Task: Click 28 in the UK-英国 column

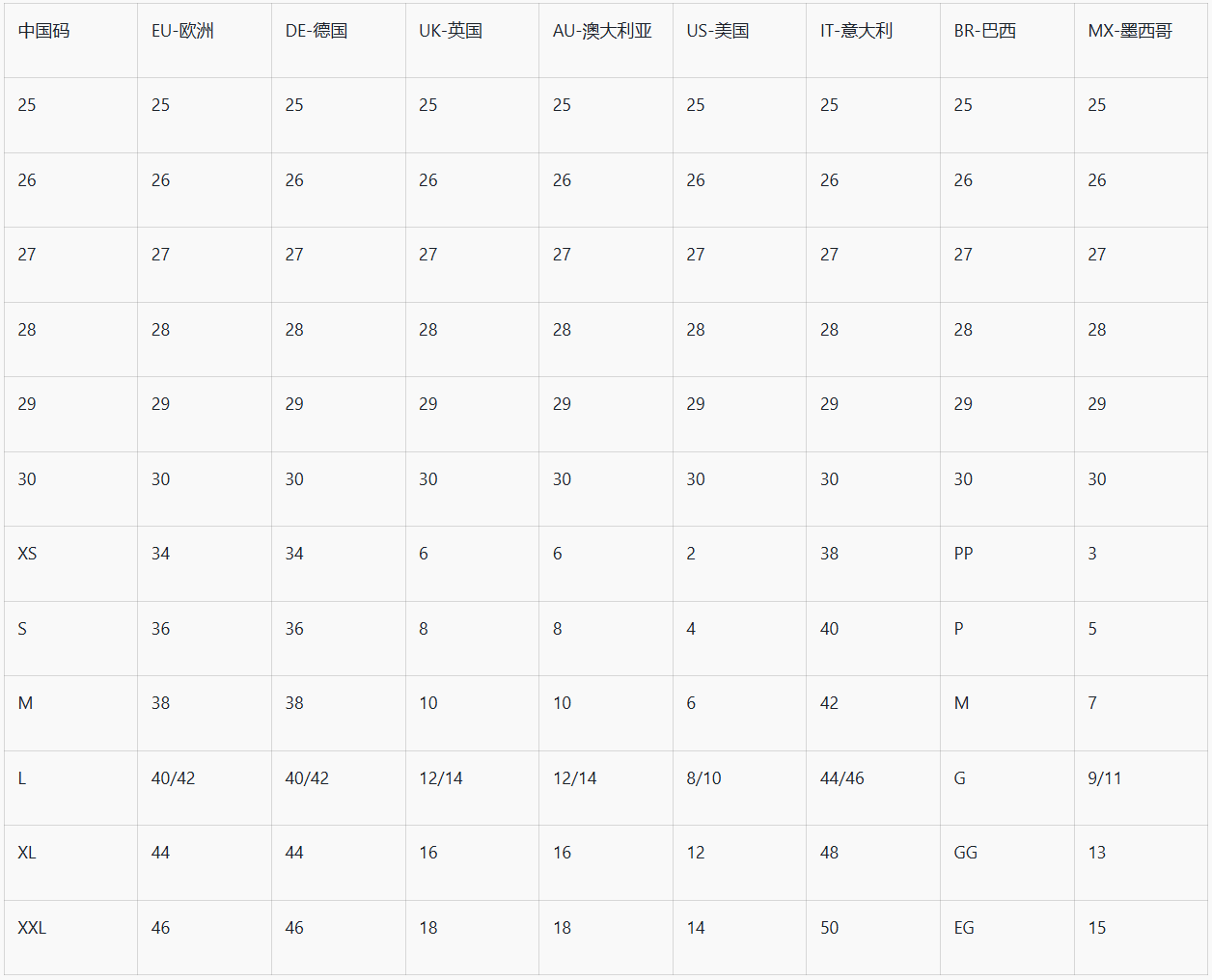Action: point(428,330)
